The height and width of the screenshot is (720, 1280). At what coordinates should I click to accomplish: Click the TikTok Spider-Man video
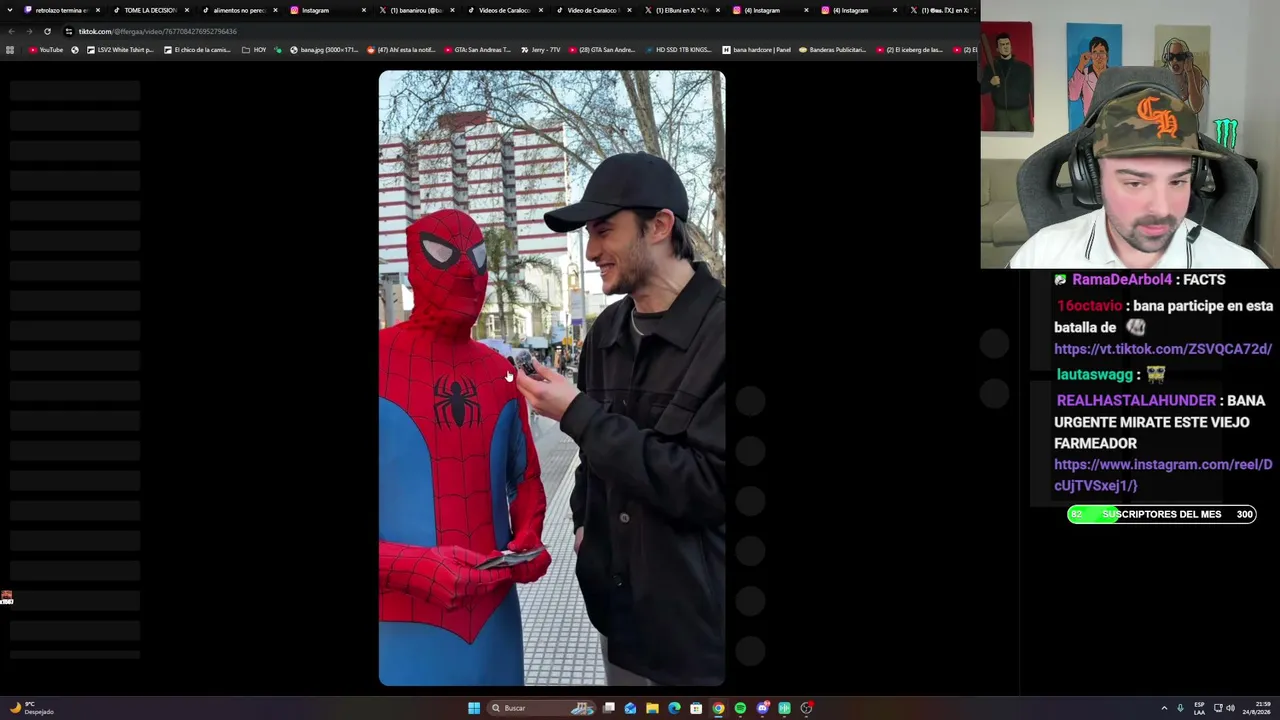552,378
